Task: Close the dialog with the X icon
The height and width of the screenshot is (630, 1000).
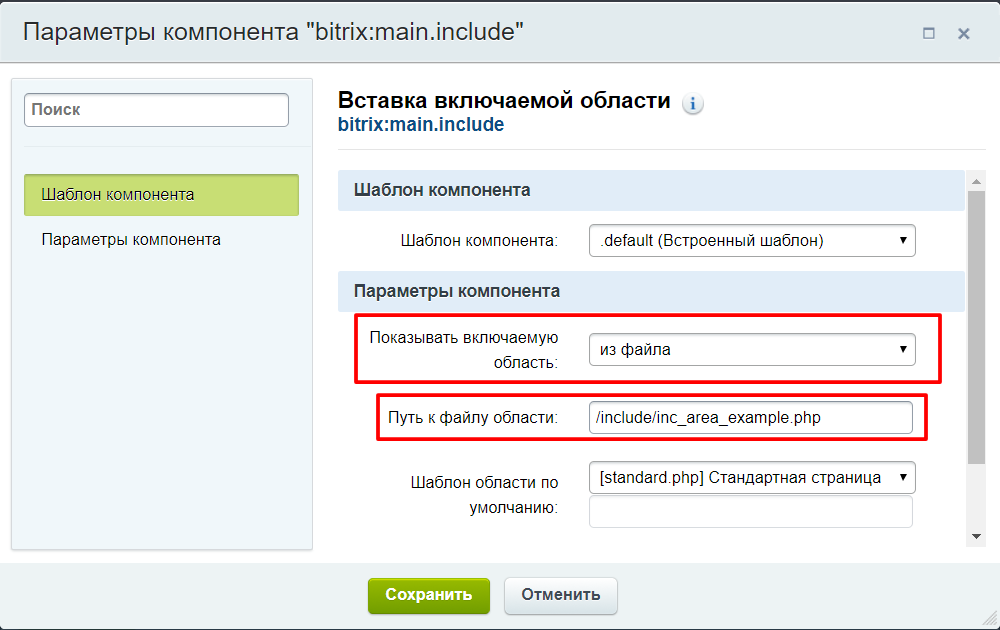Action: pos(964,33)
